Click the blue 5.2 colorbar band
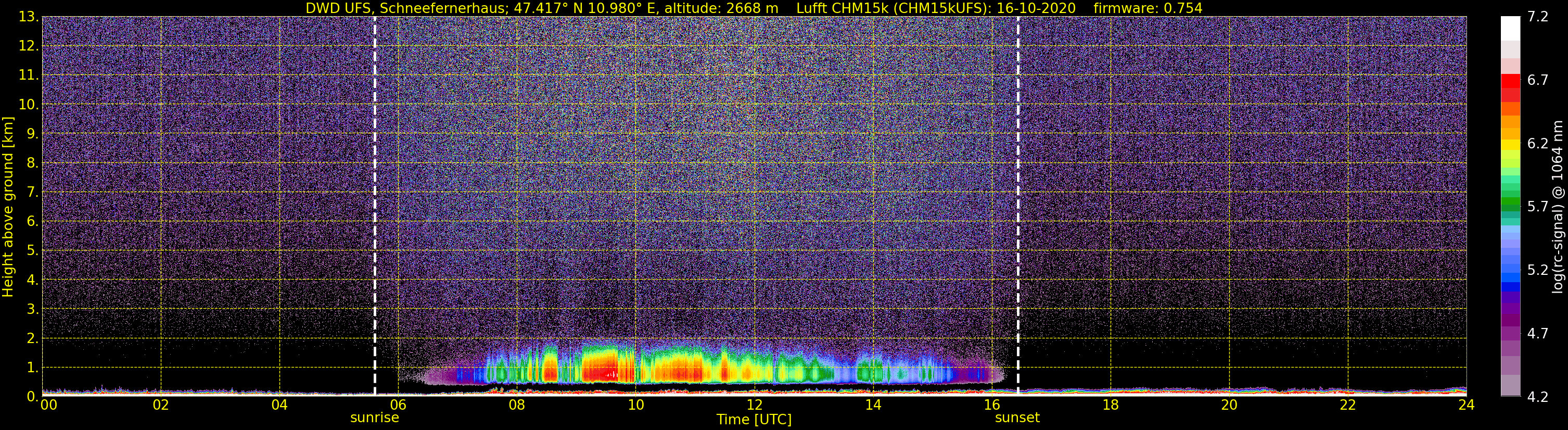 pos(1510,270)
